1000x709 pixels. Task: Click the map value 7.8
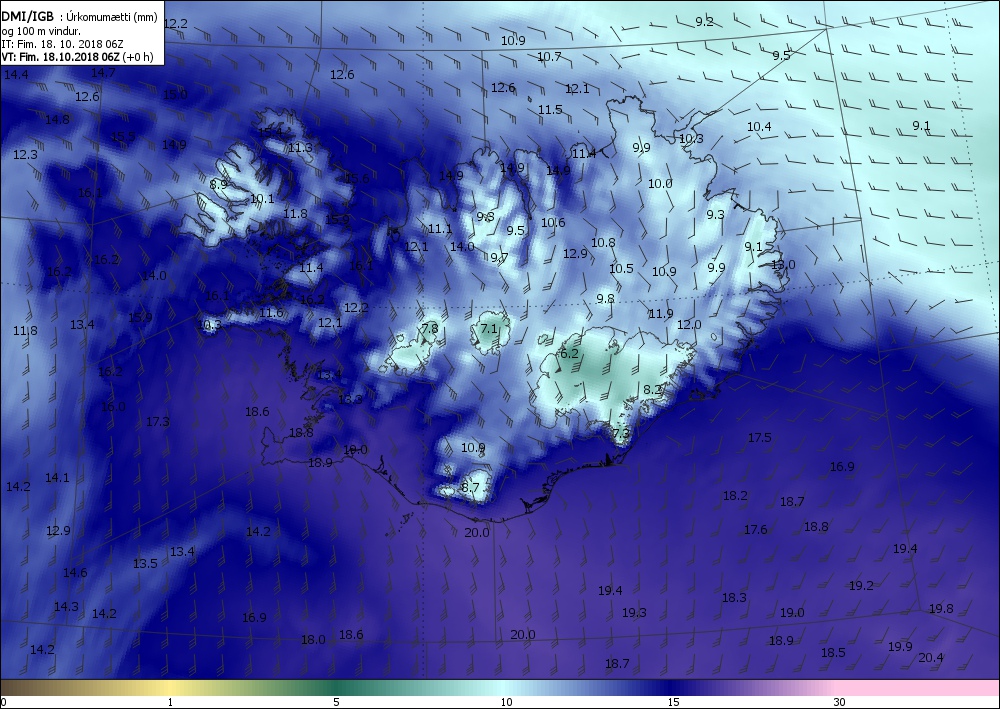(x=430, y=328)
